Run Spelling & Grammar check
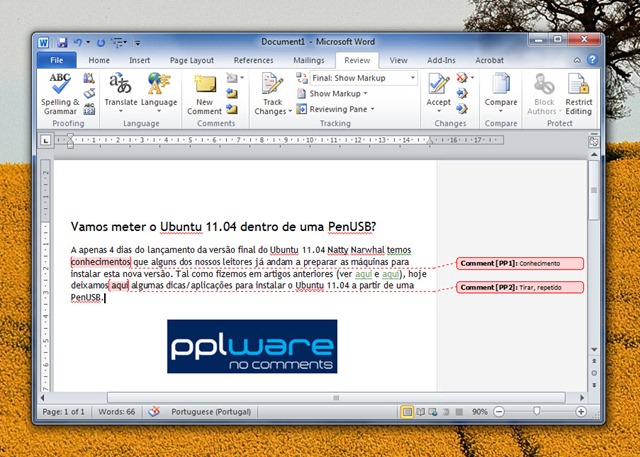640x457 pixels. click(60, 94)
